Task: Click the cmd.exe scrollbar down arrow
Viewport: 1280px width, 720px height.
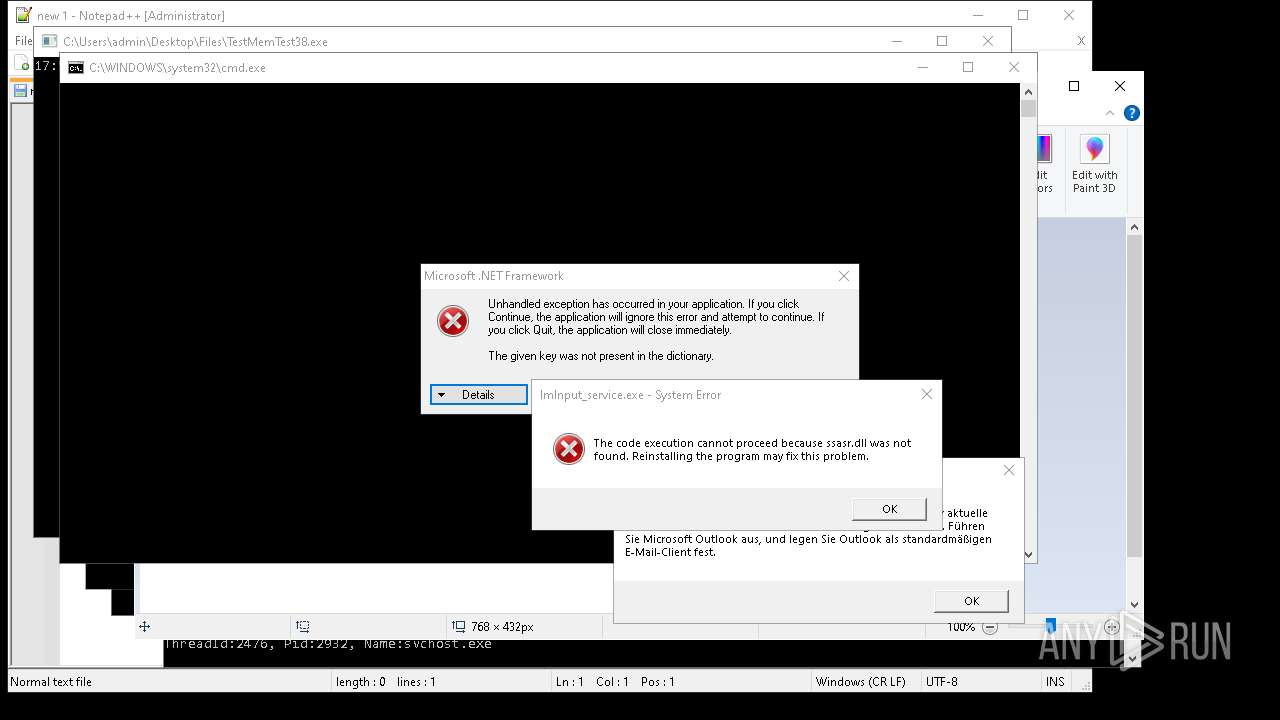Action: point(1028,555)
